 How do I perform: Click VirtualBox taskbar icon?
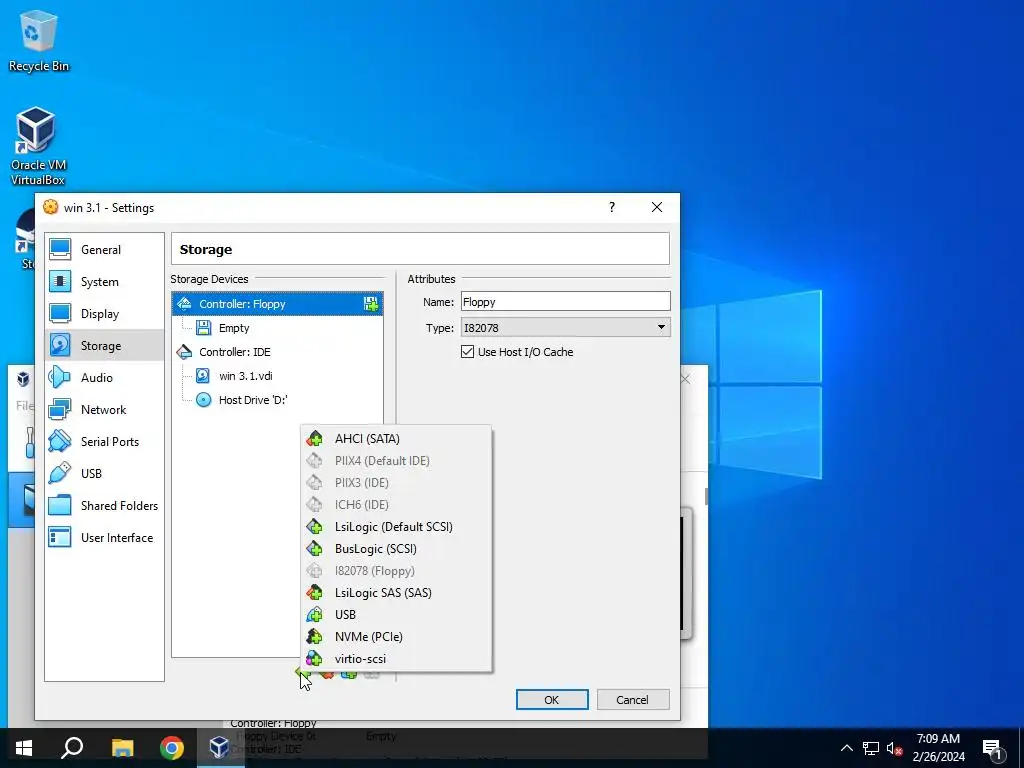coord(219,748)
